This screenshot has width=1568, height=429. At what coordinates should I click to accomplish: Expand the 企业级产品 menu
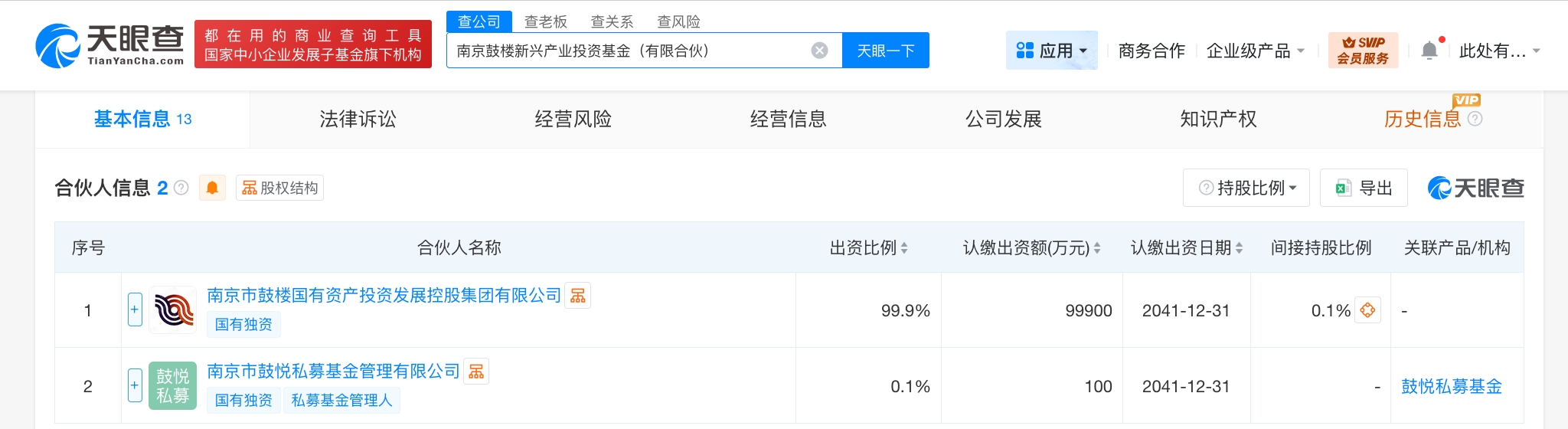point(1255,51)
